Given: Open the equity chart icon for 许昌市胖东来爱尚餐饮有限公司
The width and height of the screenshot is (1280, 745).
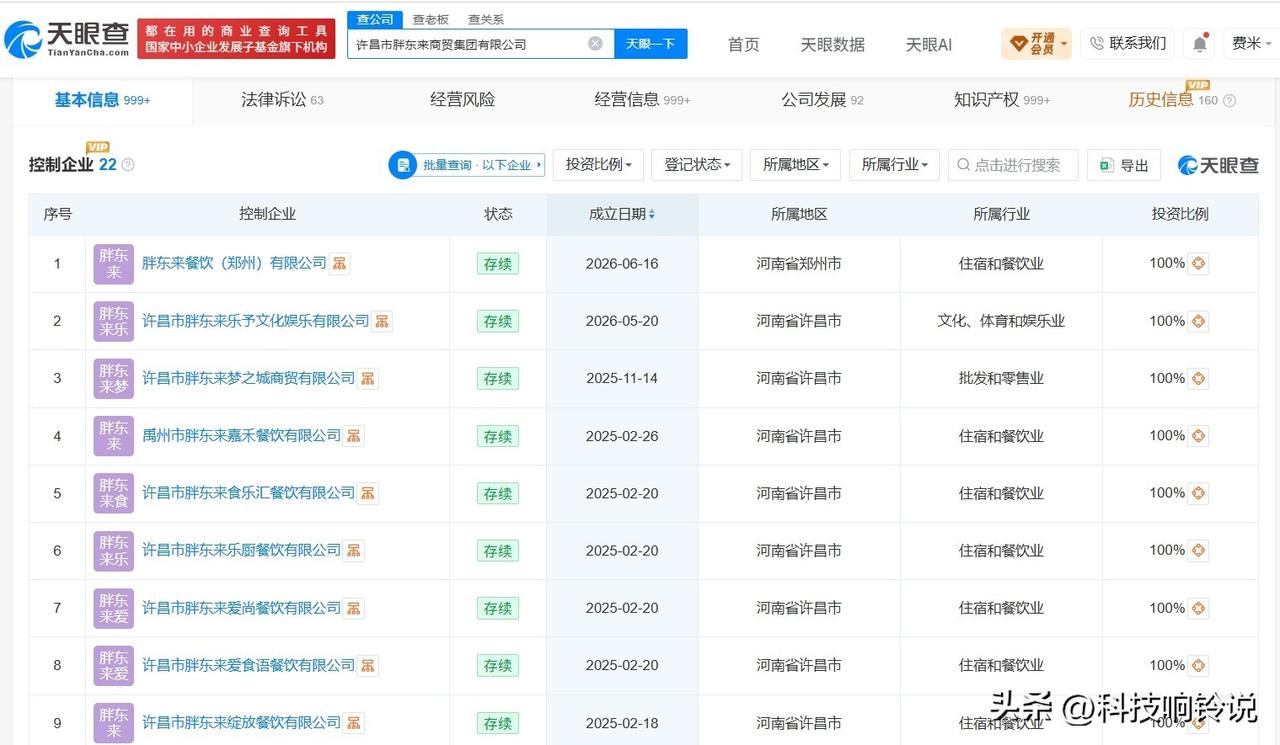Looking at the screenshot, I should (354, 608).
